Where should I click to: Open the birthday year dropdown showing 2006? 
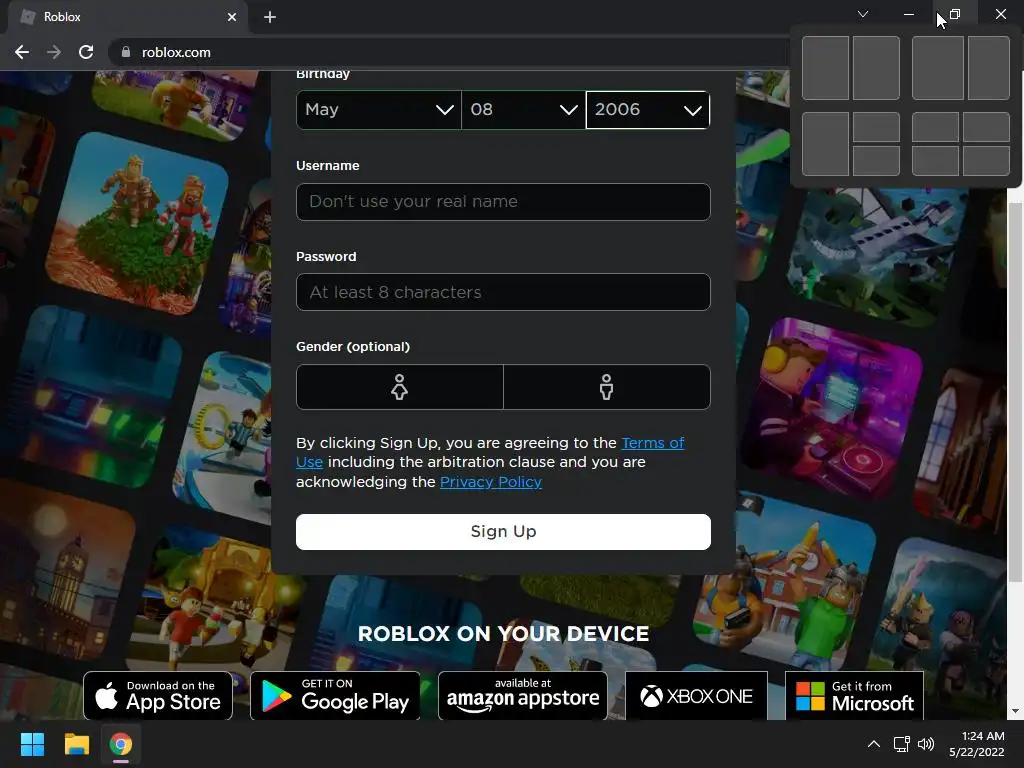648,110
